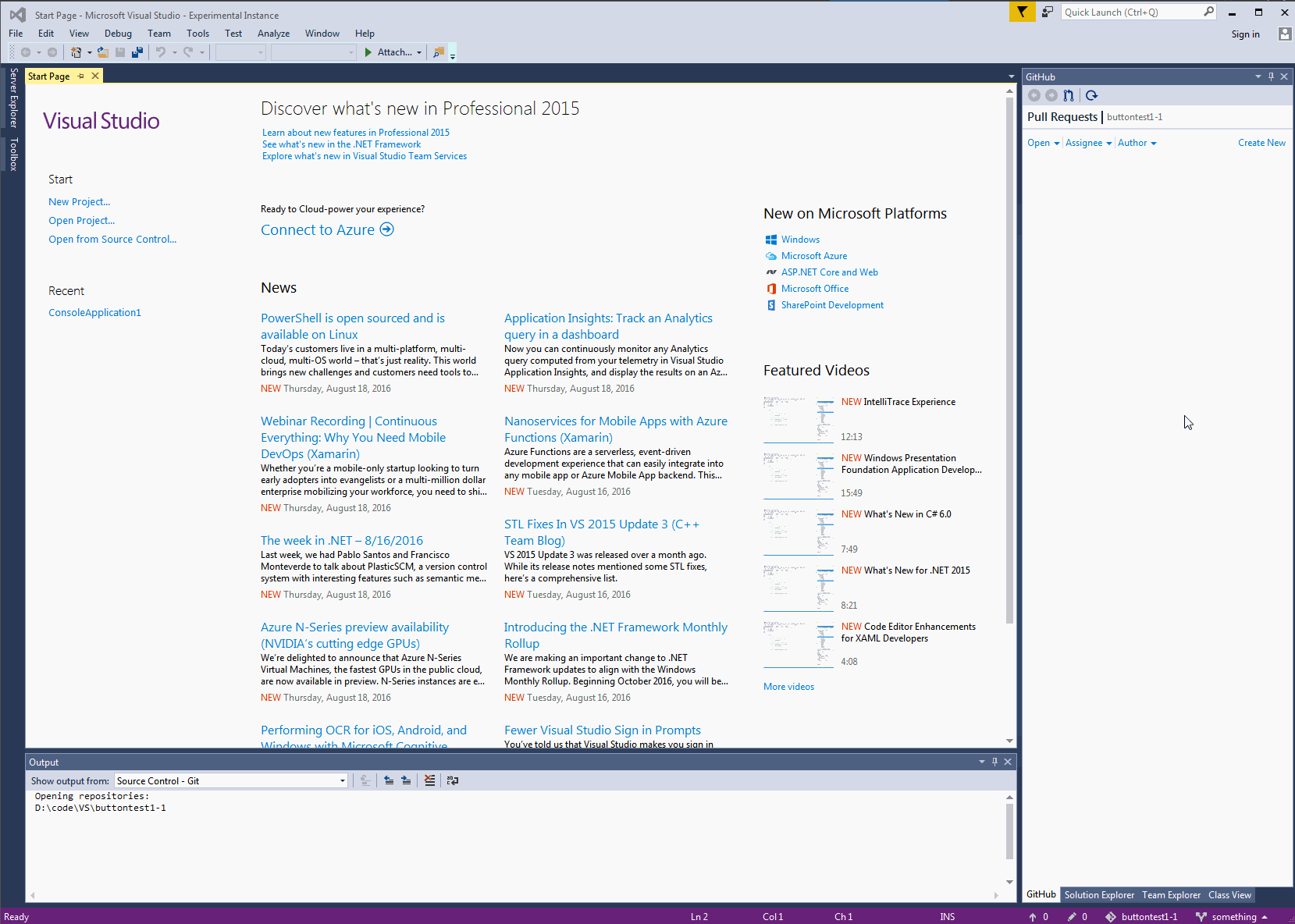The image size is (1295, 924).
Task: Switch to the Team Explorer tab
Action: pyautogui.click(x=1171, y=895)
